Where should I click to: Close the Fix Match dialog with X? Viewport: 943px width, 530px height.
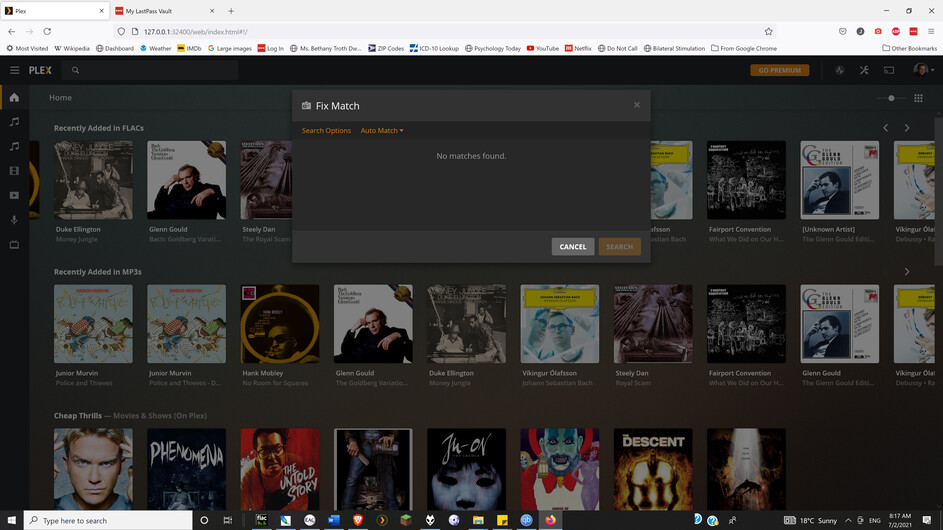(637, 105)
